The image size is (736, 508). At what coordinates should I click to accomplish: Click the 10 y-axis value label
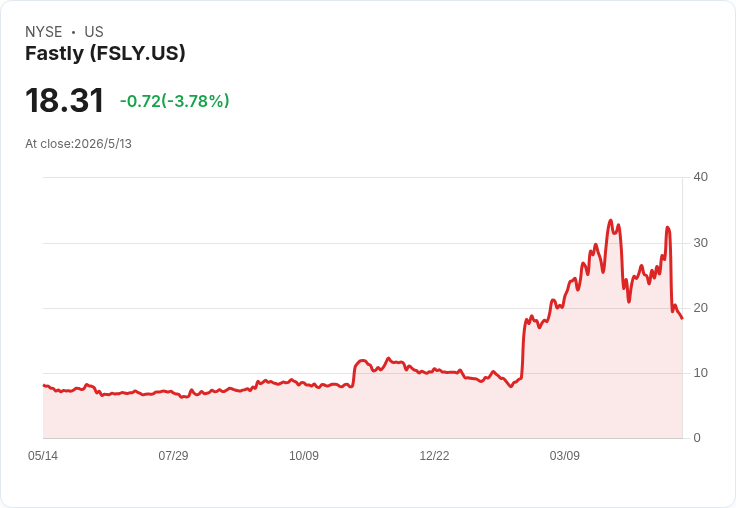pyautogui.click(x=700, y=373)
